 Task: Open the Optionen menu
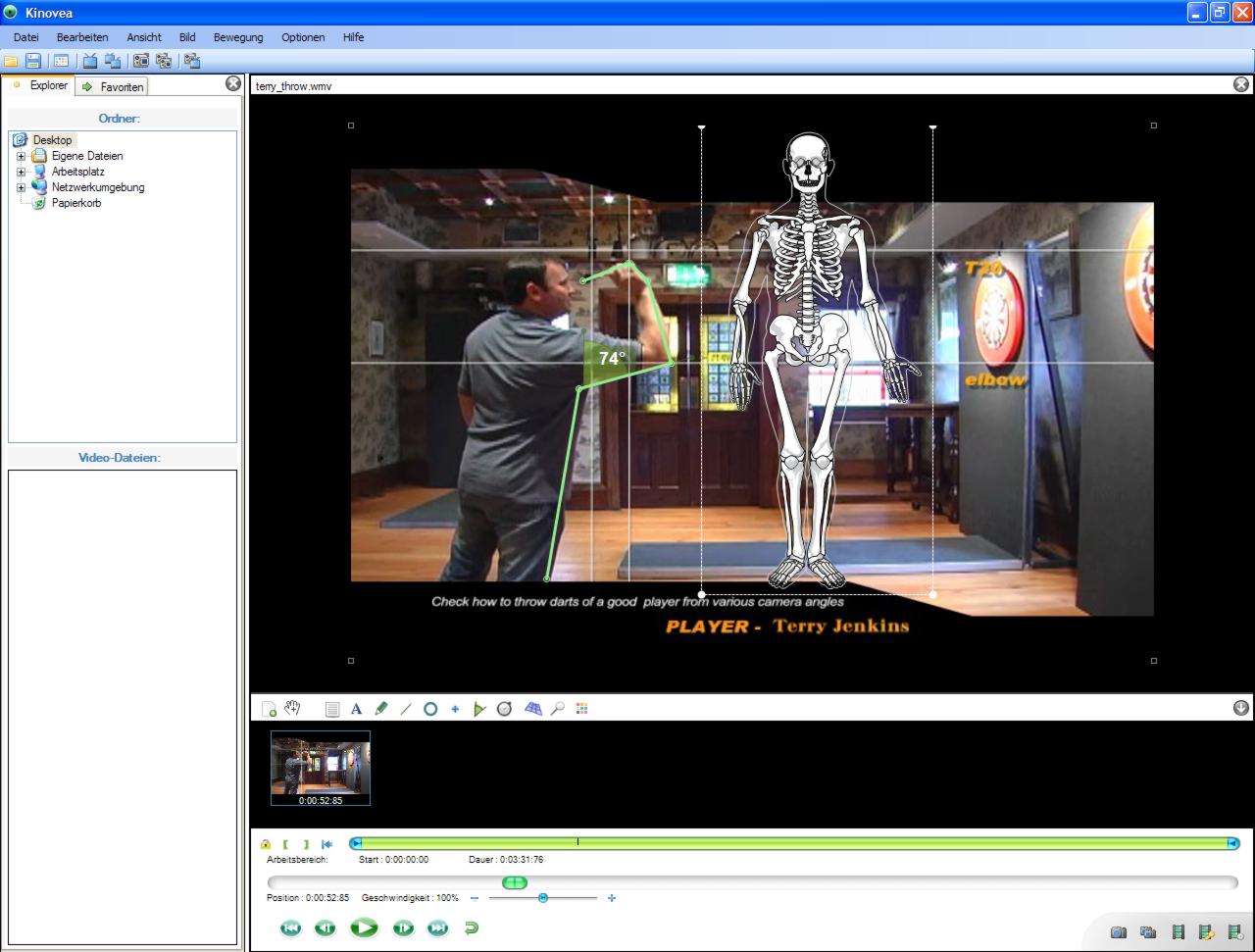pos(303,37)
